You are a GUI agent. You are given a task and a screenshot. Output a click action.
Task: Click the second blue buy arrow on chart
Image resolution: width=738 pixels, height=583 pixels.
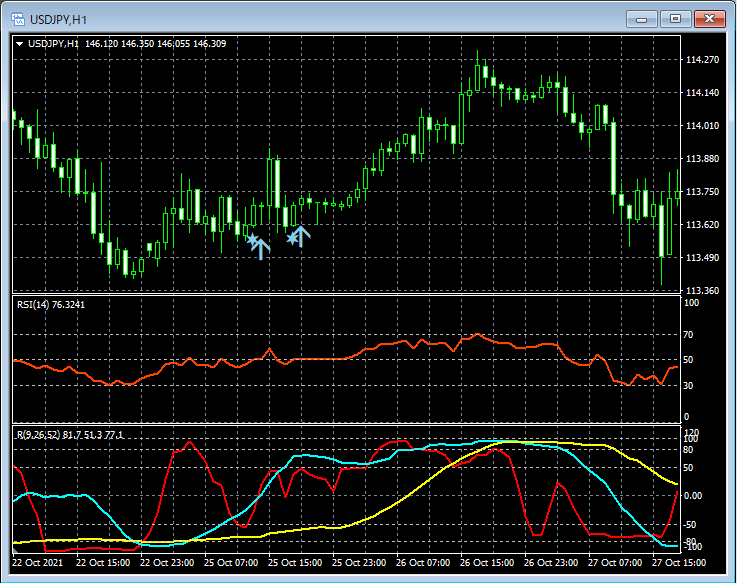point(300,236)
